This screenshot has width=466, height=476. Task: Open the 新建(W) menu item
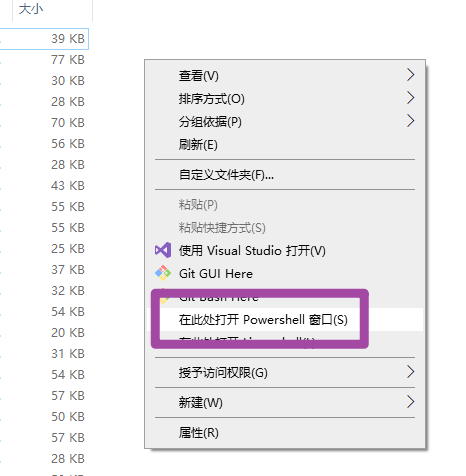(285, 402)
